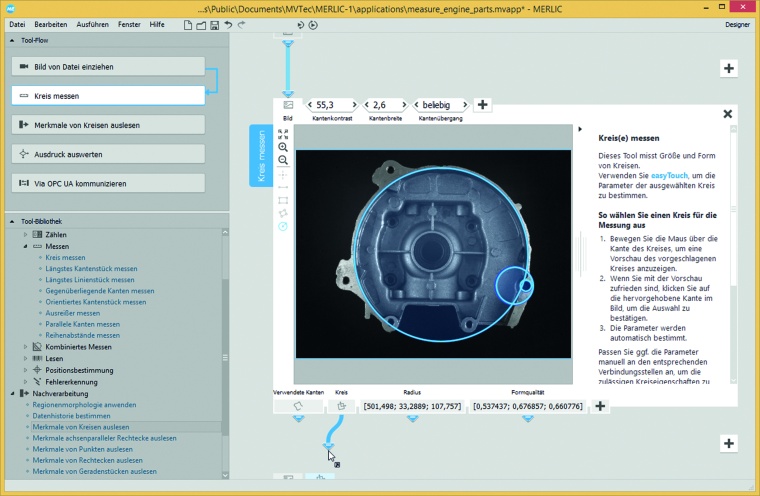Zoom out of the image view
760x496 pixels.
(x=283, y=160)
